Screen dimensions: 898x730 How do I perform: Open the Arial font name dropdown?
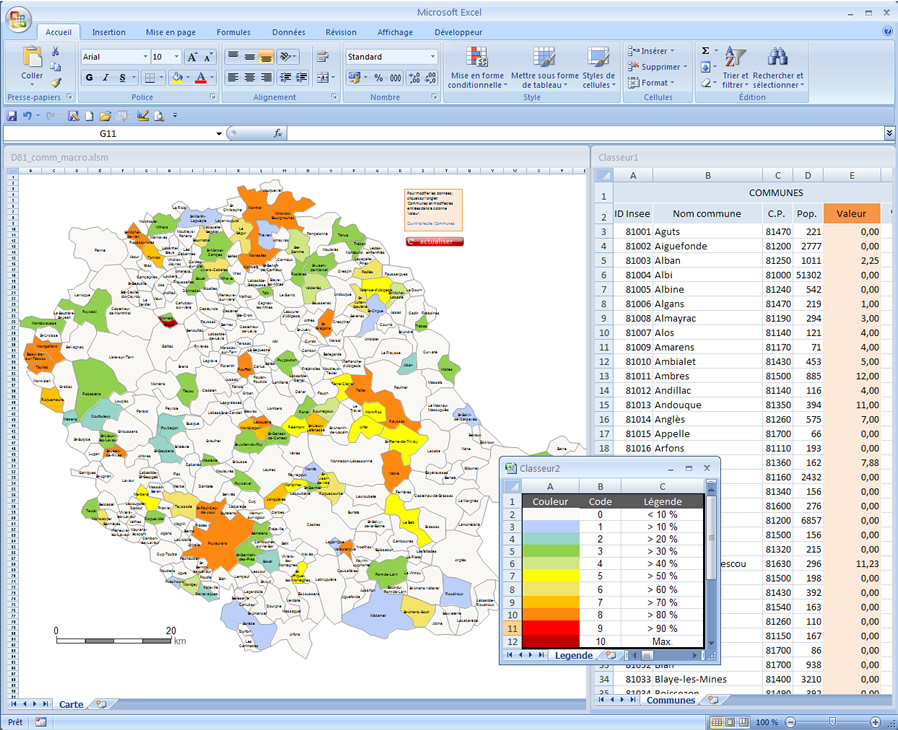tap(145, 57)
